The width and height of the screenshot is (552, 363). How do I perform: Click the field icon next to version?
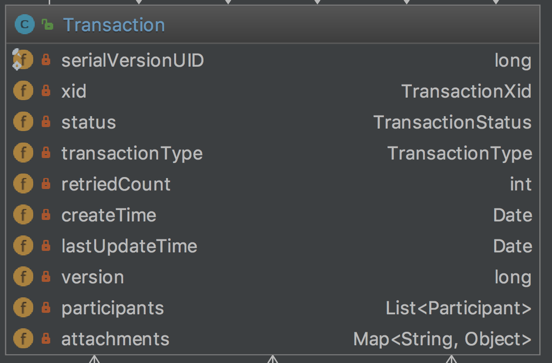point(23,277)
